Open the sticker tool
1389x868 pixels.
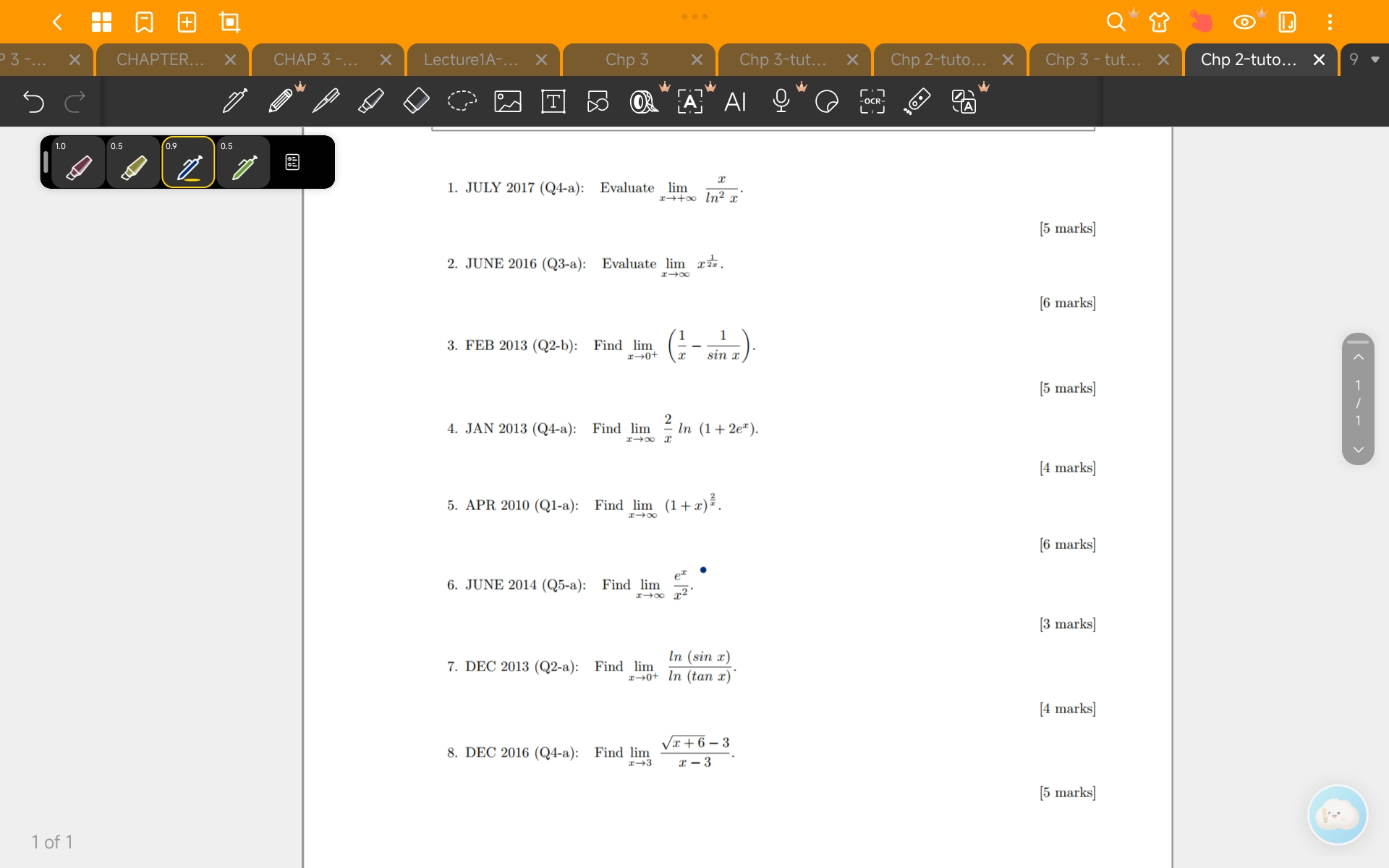(826, 101)
